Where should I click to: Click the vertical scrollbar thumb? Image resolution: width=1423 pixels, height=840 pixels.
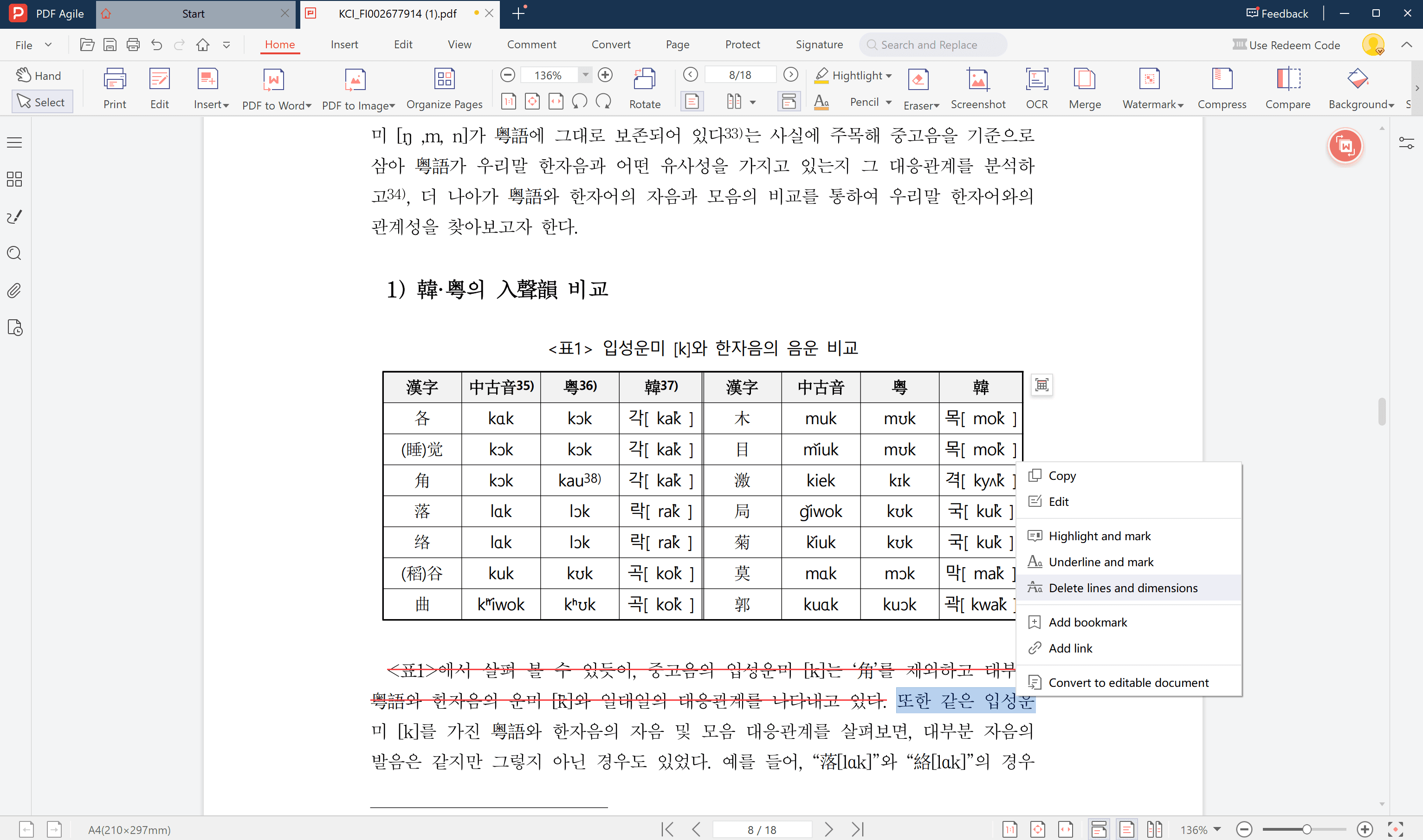point(1382,412)
